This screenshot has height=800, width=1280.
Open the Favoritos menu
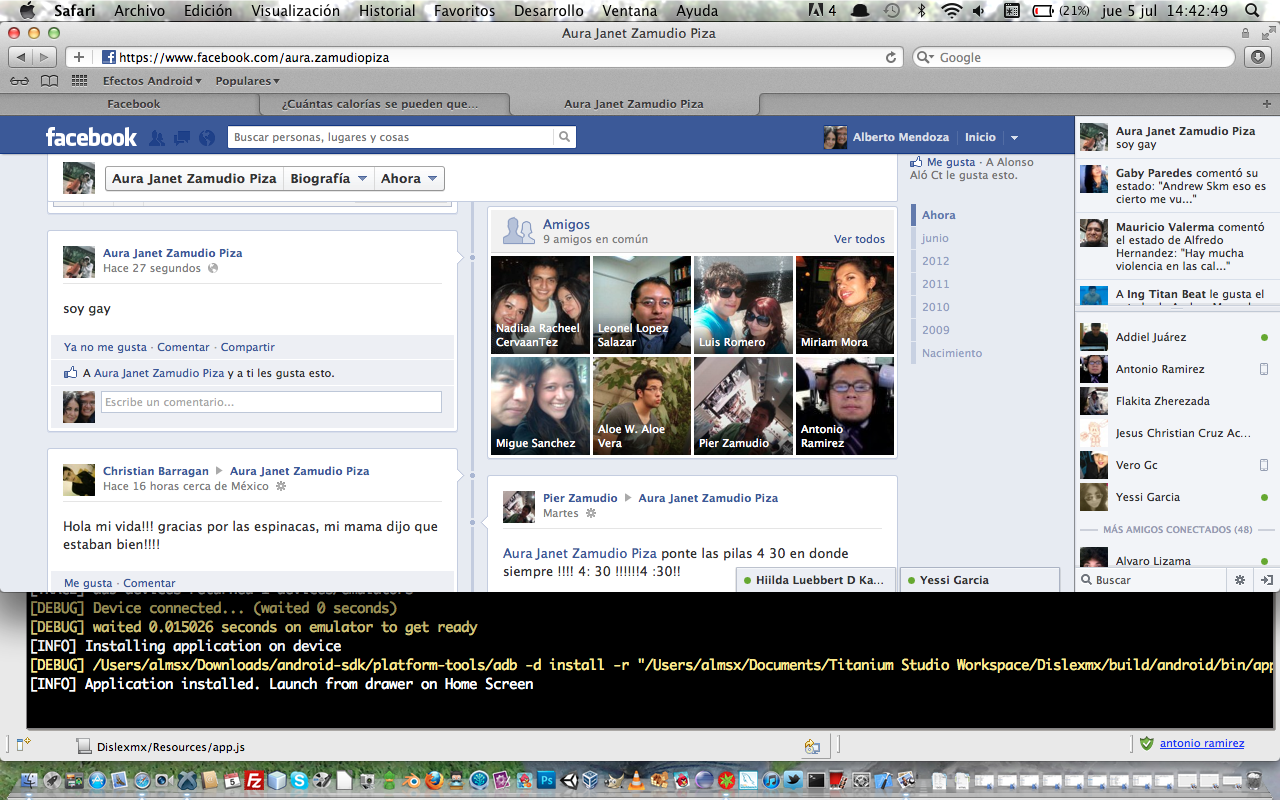point(465,11)
